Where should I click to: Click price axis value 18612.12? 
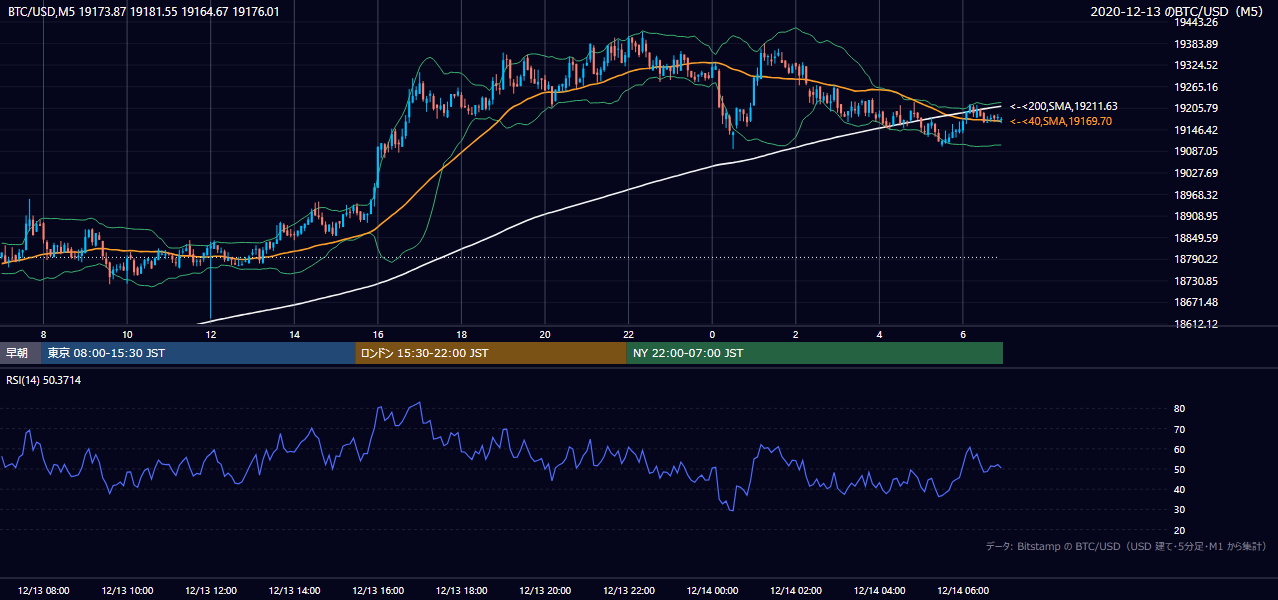pyautogui.click(x=1196, y=324)
